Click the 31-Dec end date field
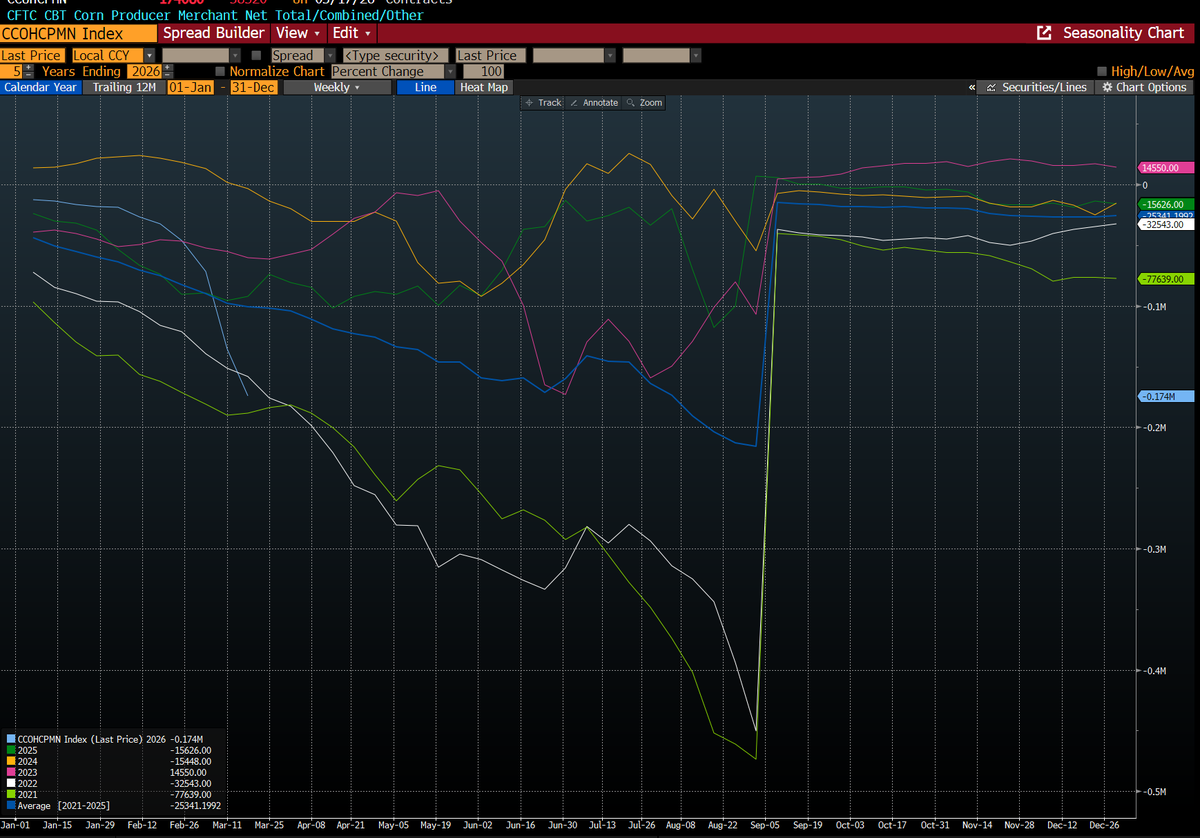 pyautogui.click(x=252, y=88)
